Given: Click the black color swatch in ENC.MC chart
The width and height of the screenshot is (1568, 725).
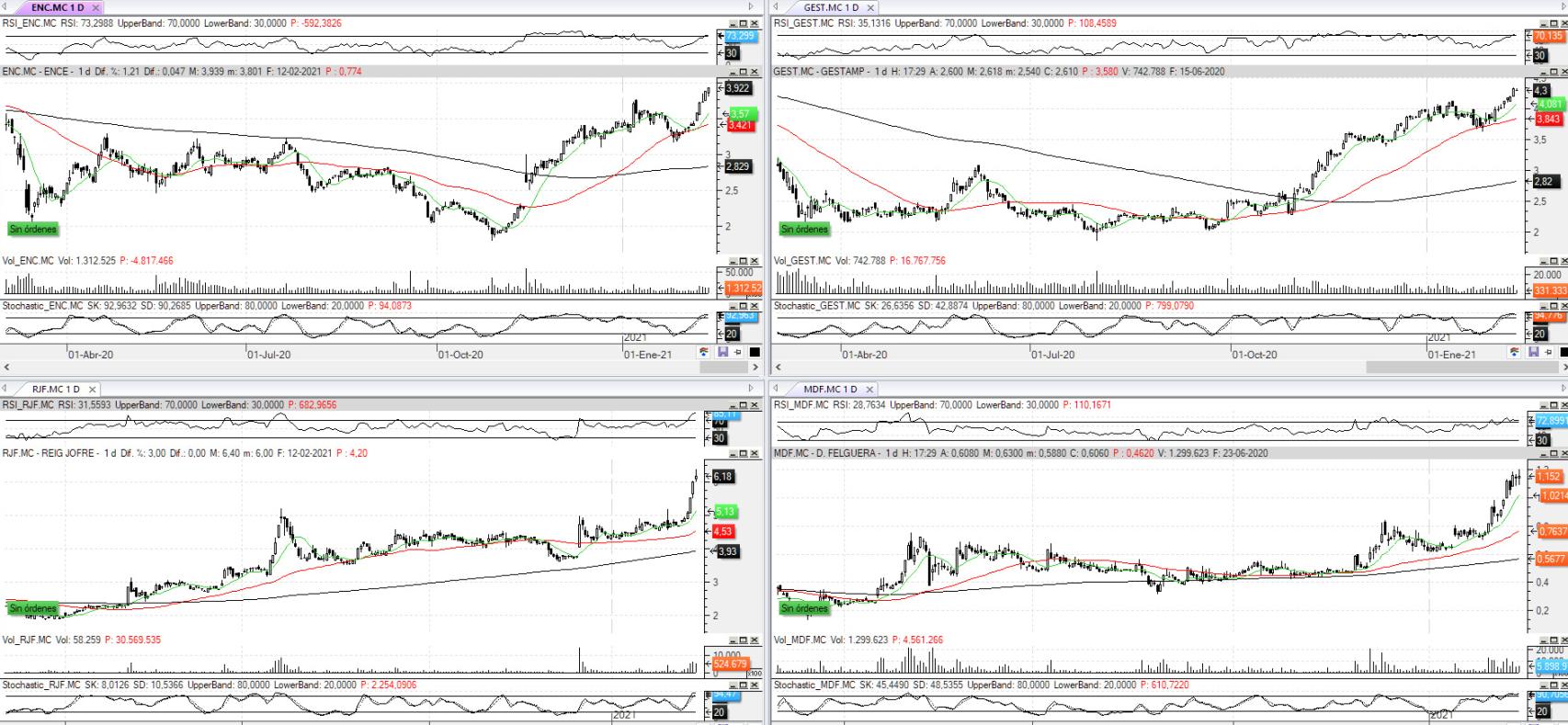Looking at the screenshot, I should [755, 352].
